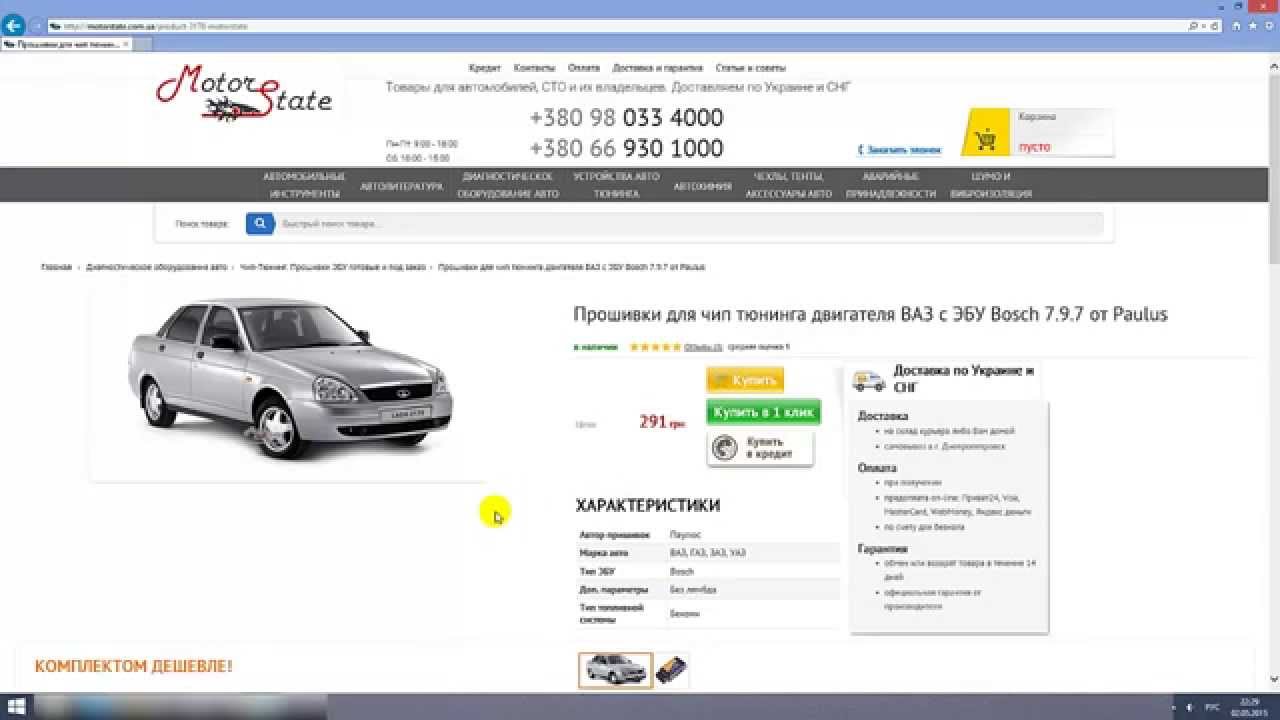Image resolution: width=1280 pixels, height=720 pixels.
Task: Open Шумо и виброизоляция menu
Action: coord(991,185)
